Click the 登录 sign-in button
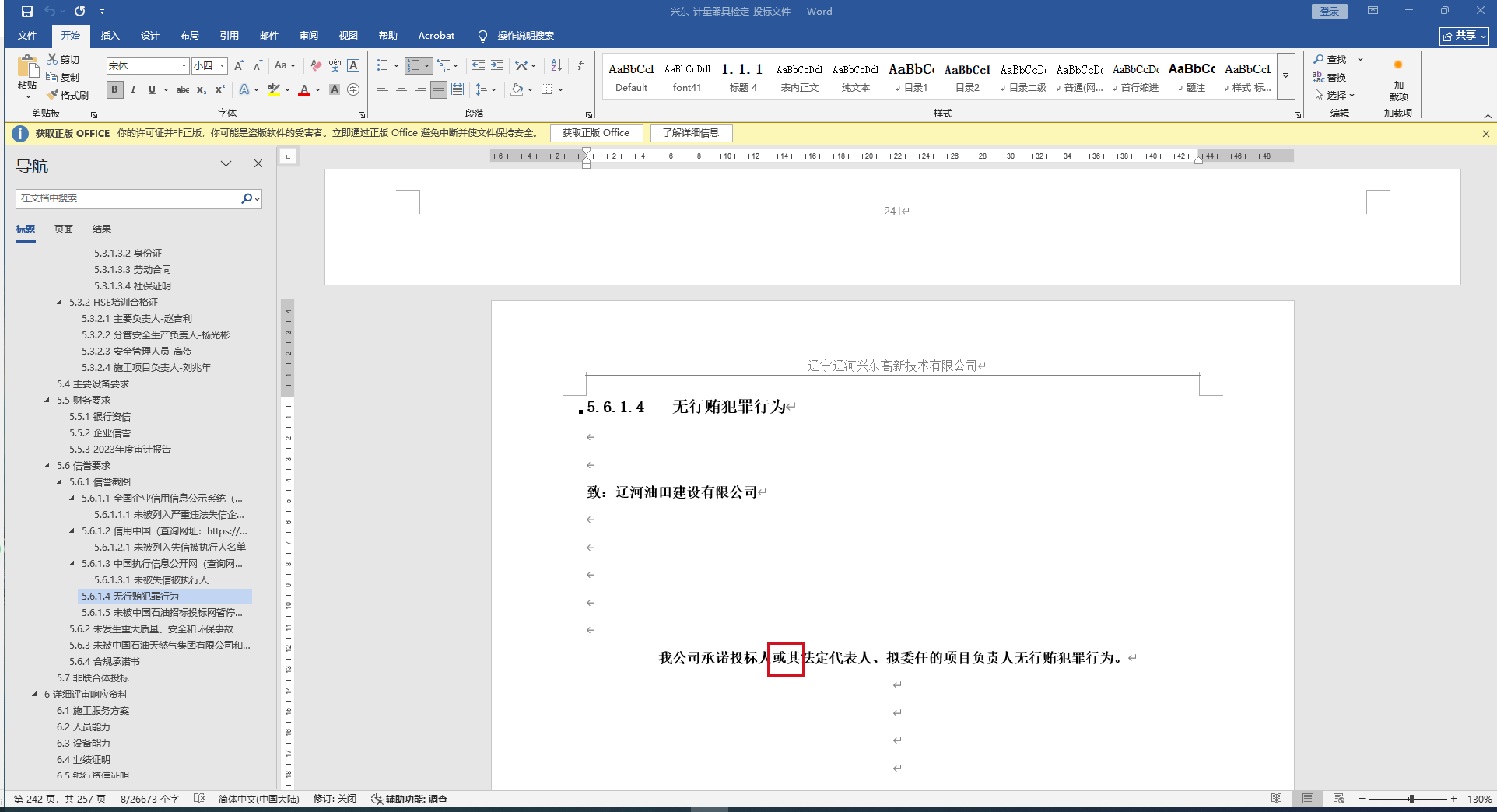This screenshot has width=1497, height=812. pyautogui.click(x=1330, y=12)
